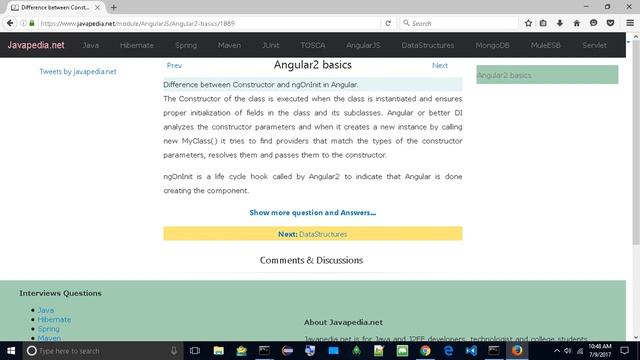Open Windows Action Center notifications
The width and height of the screenshot is (640, 360).
624,351
